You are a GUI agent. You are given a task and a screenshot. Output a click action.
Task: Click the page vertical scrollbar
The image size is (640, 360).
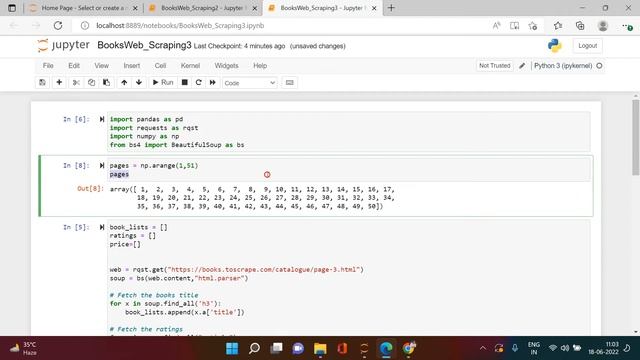[x=636, y=138]
